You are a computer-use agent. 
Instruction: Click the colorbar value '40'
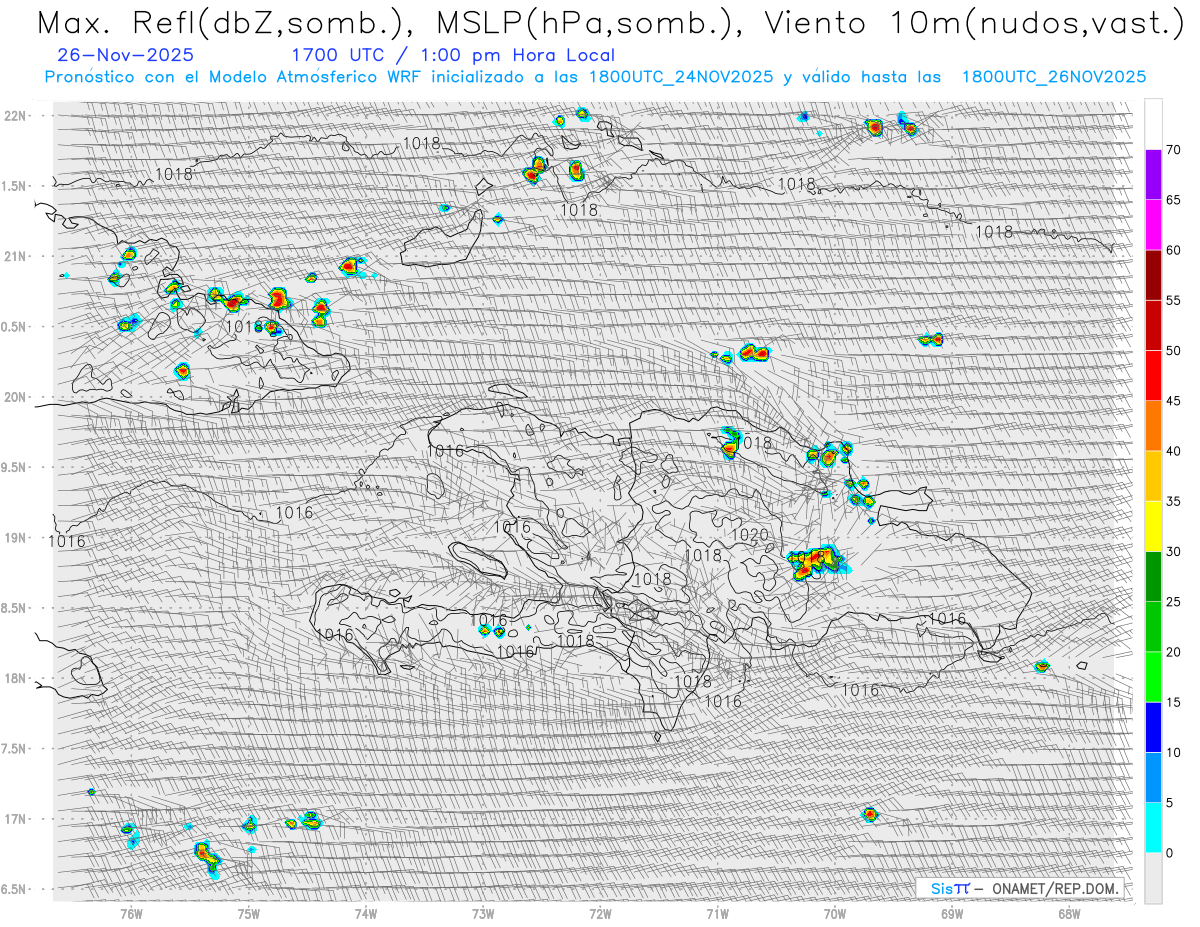tap(1173, 451)
